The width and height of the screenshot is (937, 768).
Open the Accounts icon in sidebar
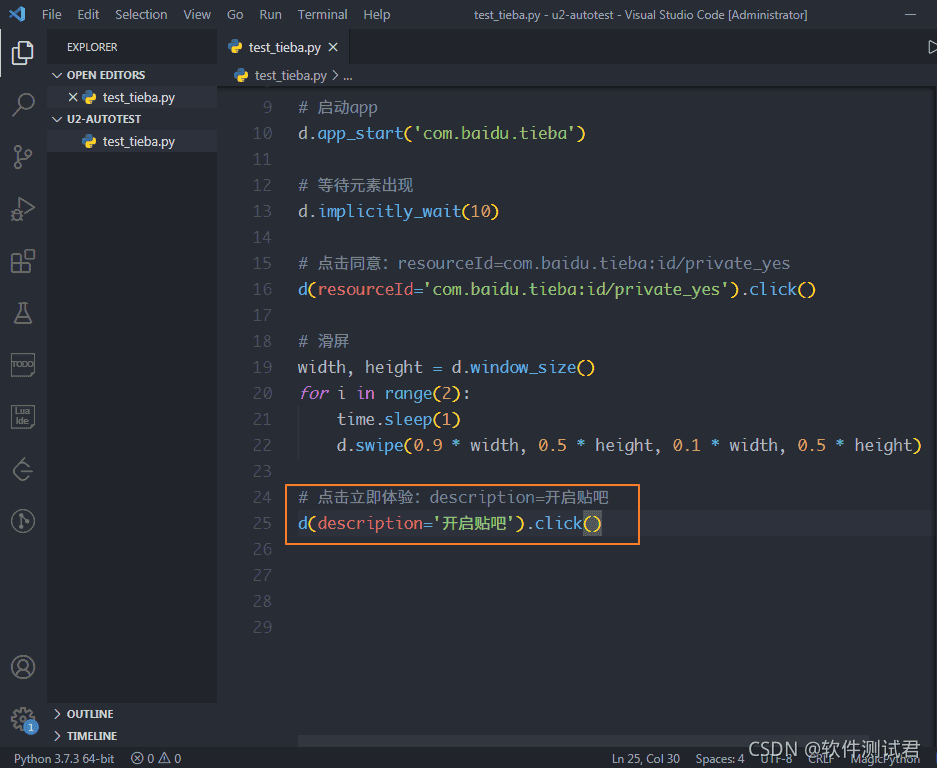point(22,667)
